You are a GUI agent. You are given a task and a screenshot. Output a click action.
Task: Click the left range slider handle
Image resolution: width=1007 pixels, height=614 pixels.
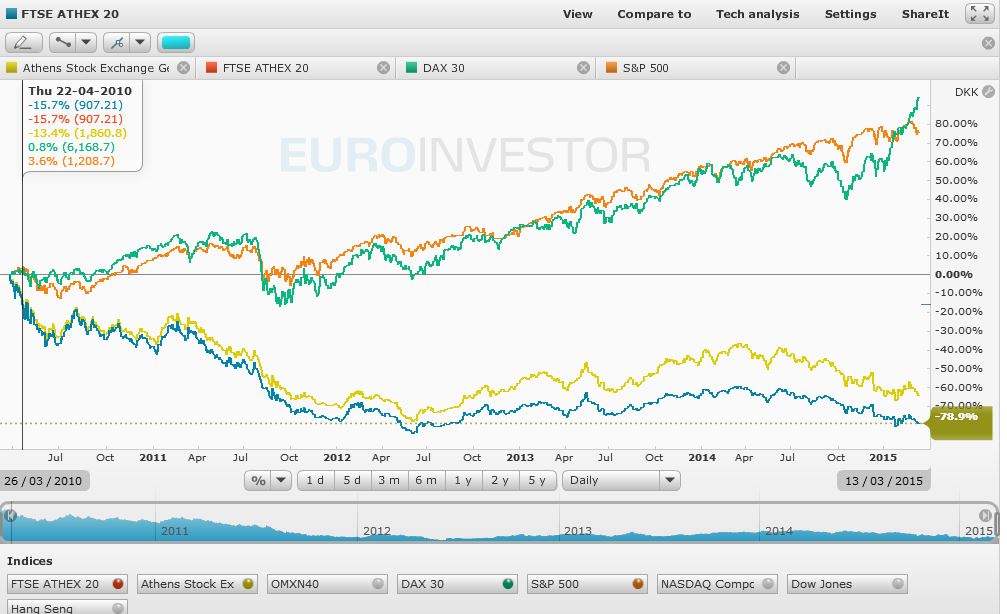pyautogui.click(x=10, y=515)
